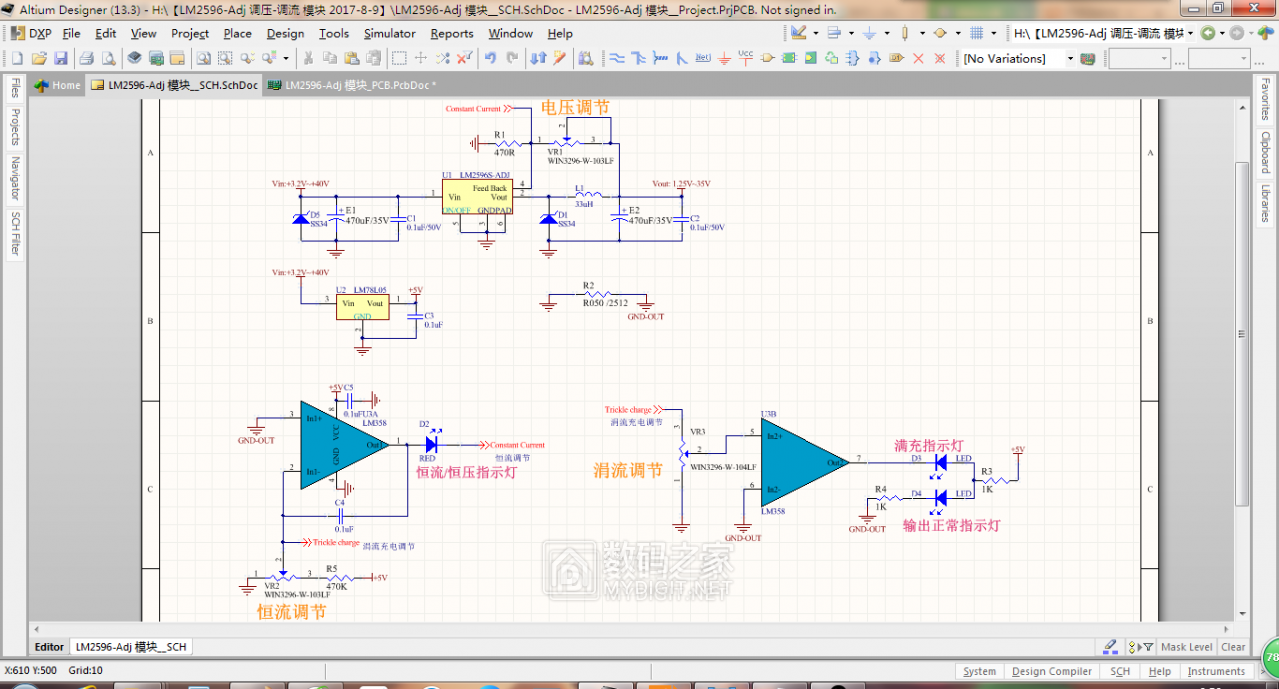Switch to the LM2596-Adj PCB.PcbDoc tab
Image resolution: width=1279 pixels, height=689 pixels.
(x=350, y=85)
